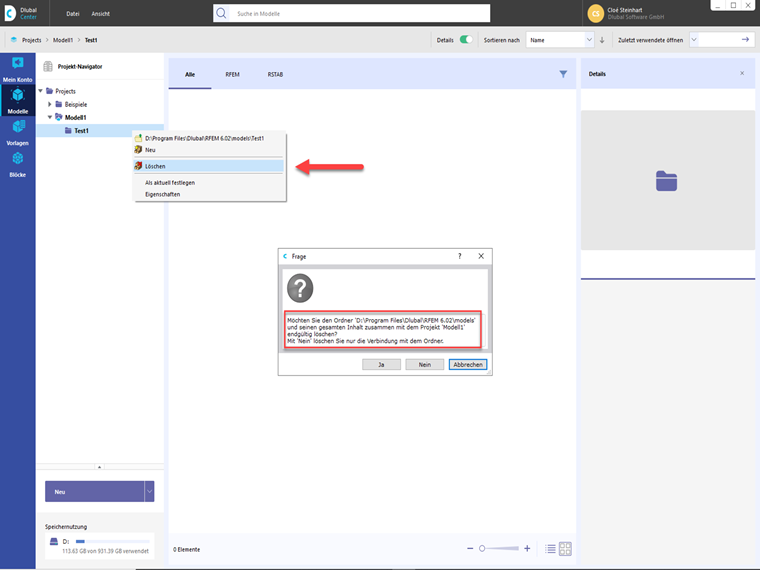Click the arrow to open recently used
760x570 pixels.
point(745,40)
